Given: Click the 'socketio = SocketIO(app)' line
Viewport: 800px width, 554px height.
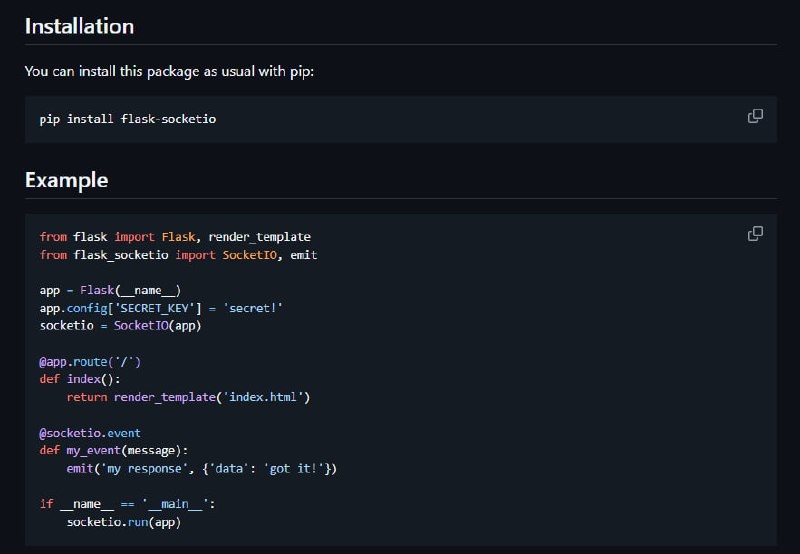Looking at the screenshot, I should tap(120, 325).
